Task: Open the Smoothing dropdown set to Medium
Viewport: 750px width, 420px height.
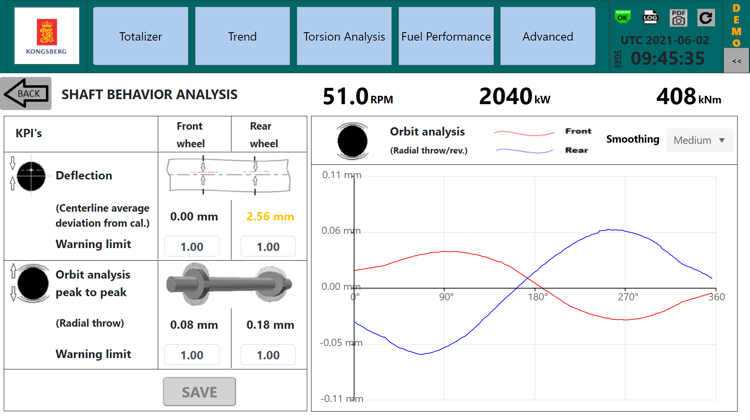Action: point(699,140)
